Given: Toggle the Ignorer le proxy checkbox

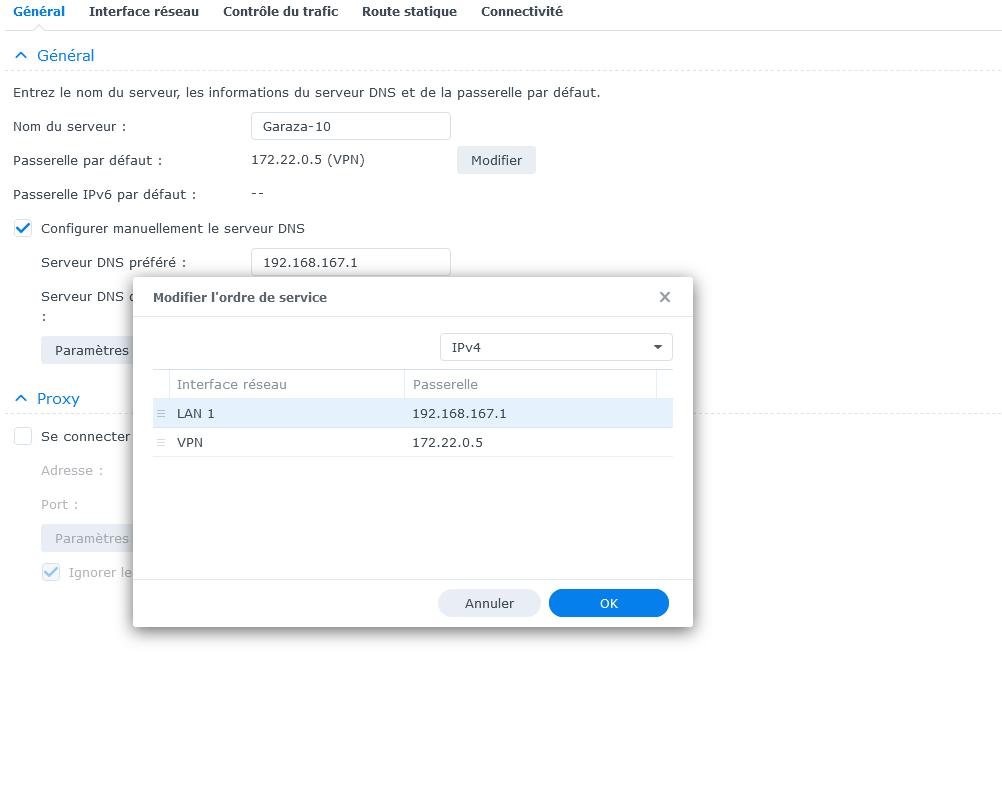Looking at the screenshot, I should (51, 572).
